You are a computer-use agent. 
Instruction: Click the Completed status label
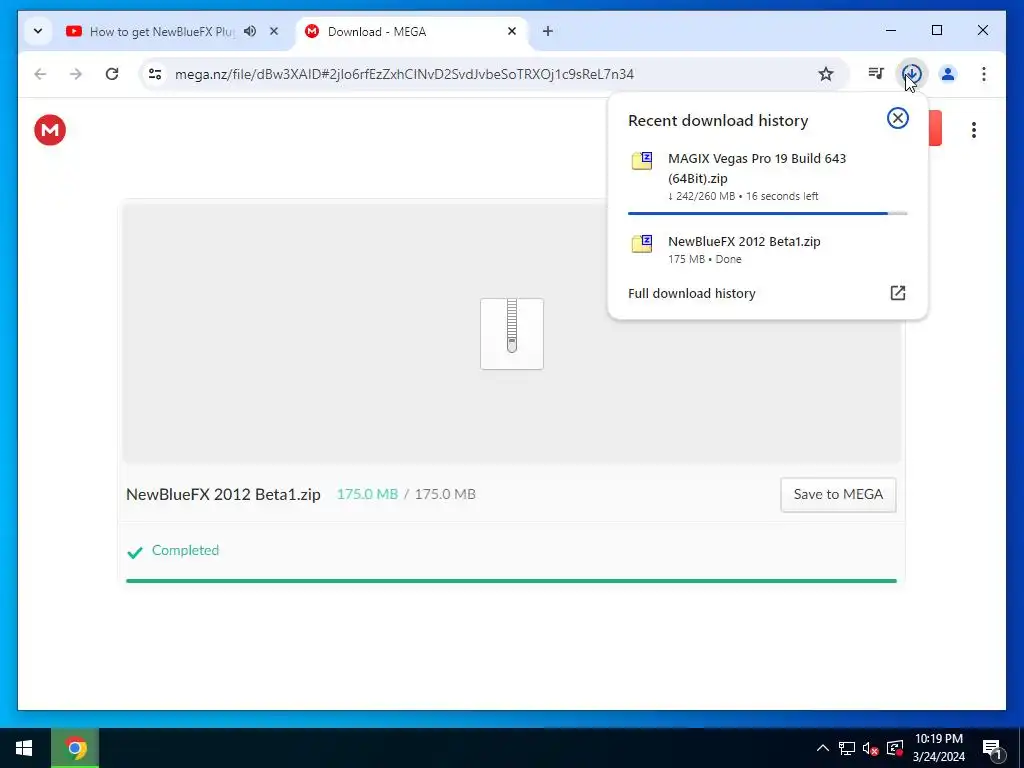pyautogui.click(x=185, y=551)
